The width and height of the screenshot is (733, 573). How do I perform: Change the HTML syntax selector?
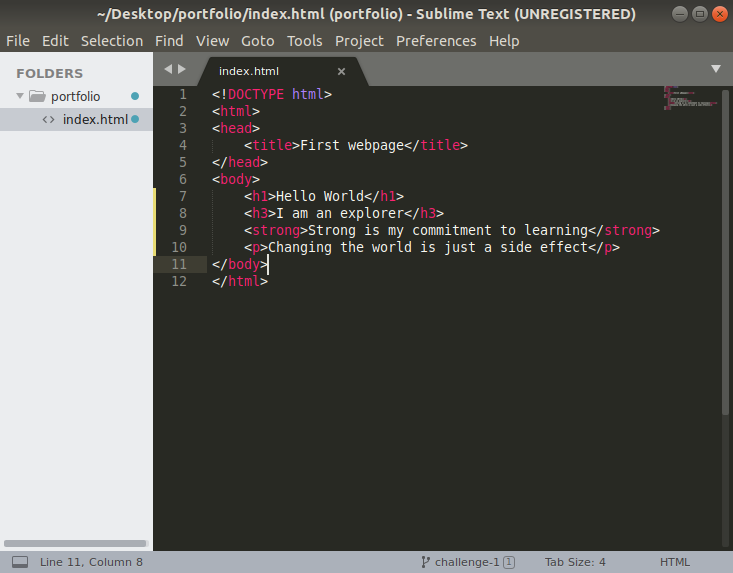[x=675, y=562]
